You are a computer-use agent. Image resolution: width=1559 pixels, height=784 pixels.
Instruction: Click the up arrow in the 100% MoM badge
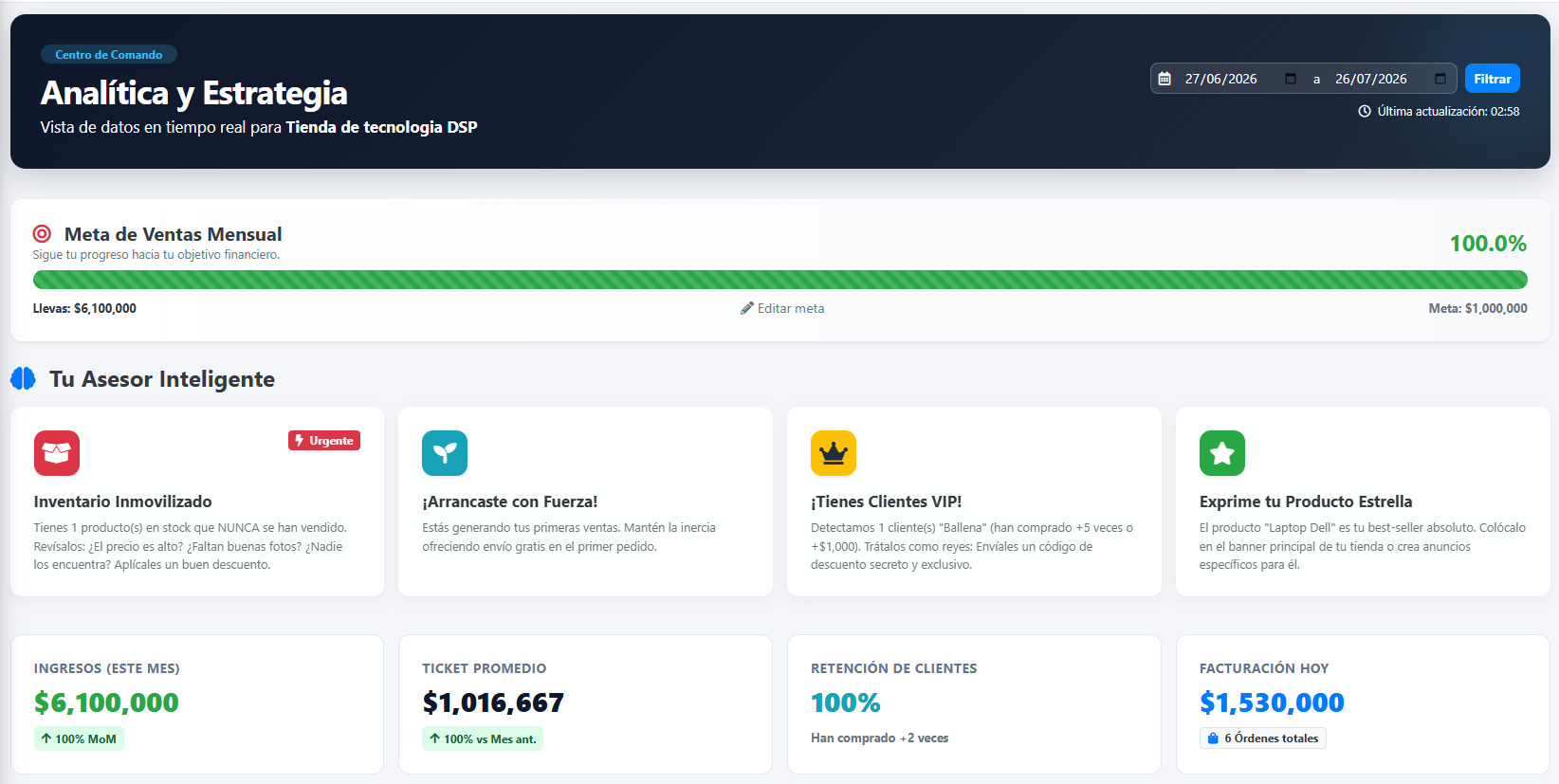(46, 738)
